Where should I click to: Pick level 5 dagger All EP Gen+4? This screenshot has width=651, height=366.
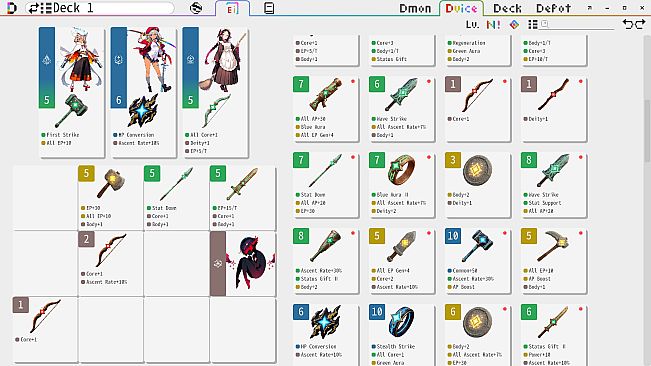tap(401, 261)
